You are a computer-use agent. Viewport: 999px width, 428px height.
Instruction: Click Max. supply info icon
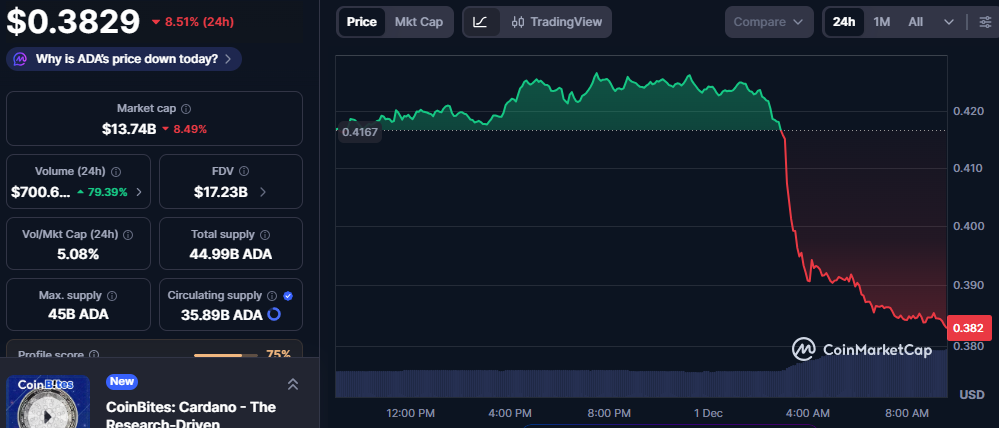[x=112, y=296]
